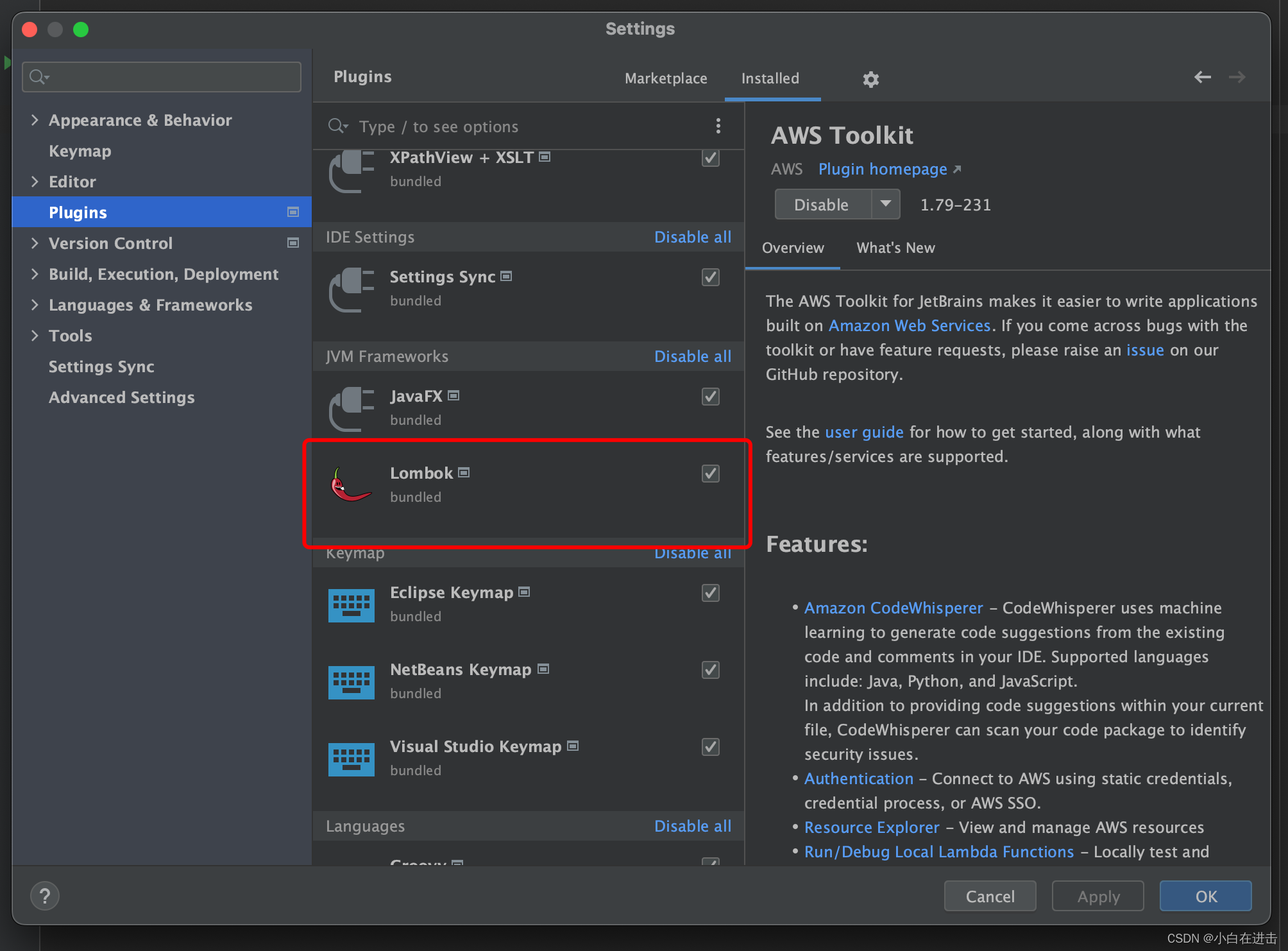Open the What's New tab
The width and height of the screenshot is (1288, 951).
coord(895,248)
